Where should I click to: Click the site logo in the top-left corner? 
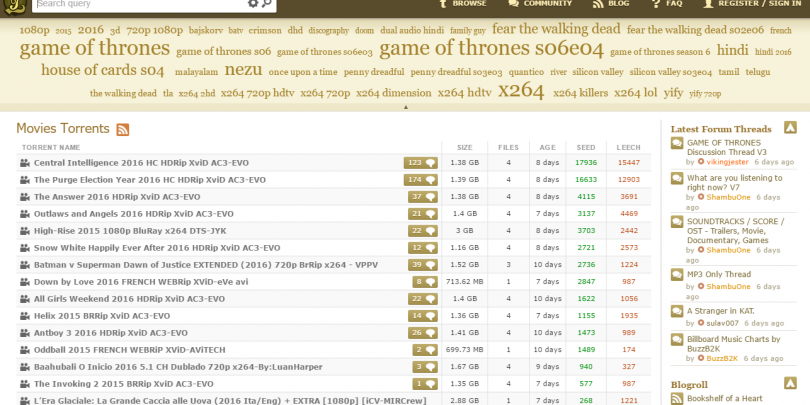(14, 5)
